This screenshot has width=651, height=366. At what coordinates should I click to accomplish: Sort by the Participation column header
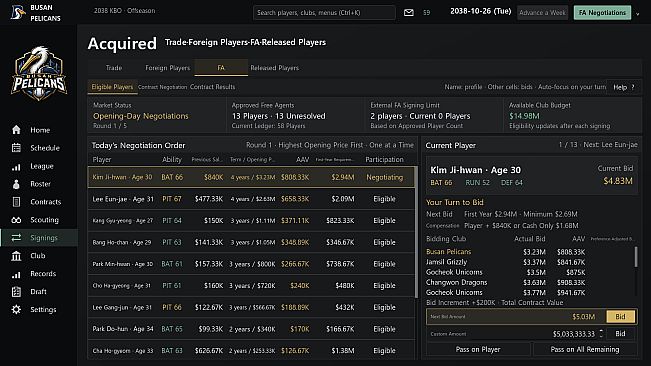coord(384,159)
